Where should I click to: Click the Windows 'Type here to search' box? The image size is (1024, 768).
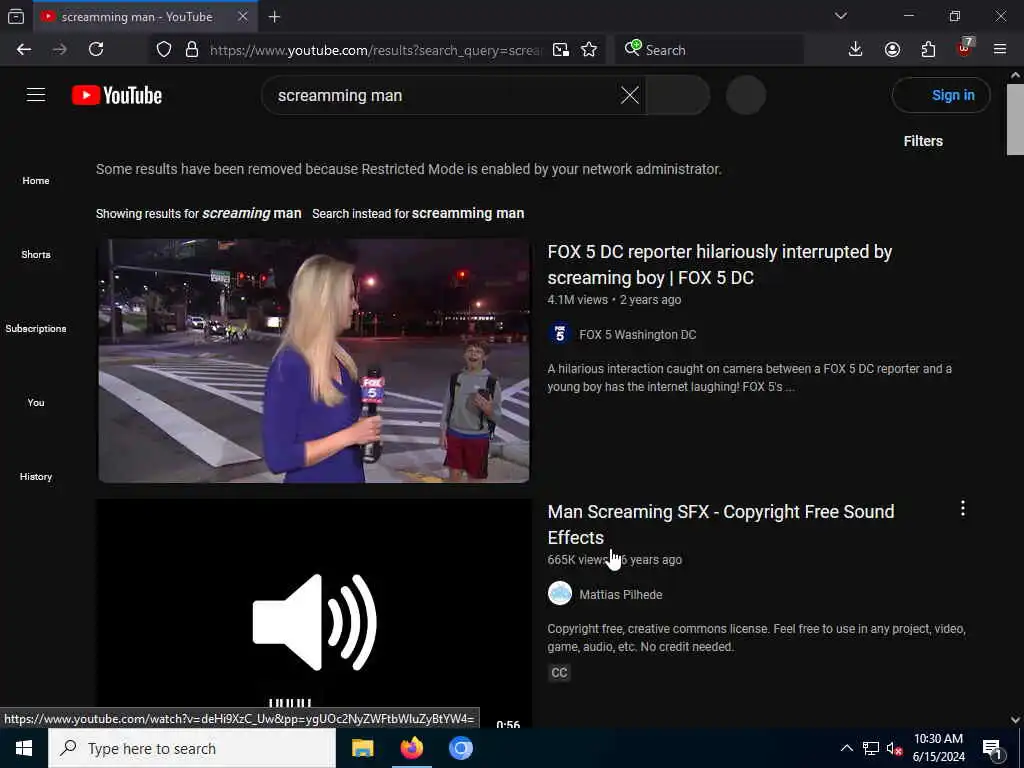click(x=192, y=748)
